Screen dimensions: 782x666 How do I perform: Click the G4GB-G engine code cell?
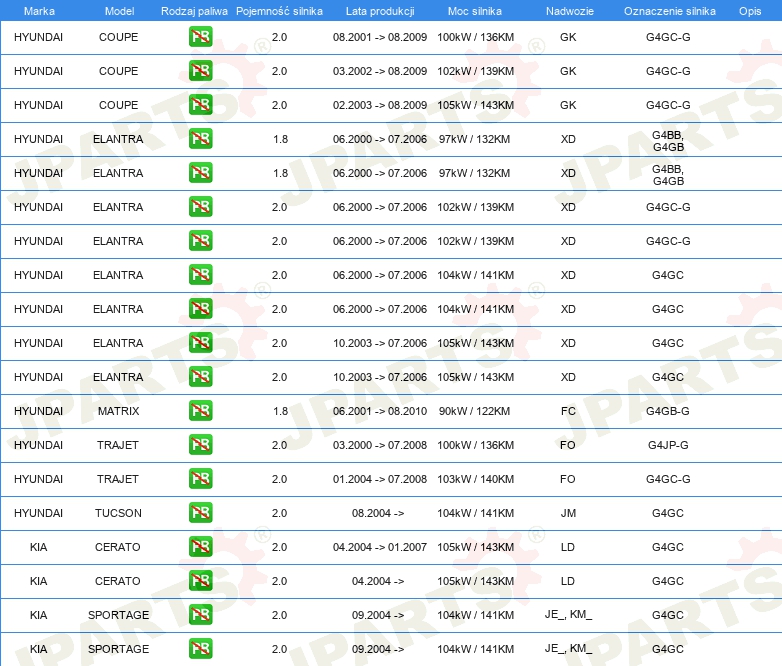coord(668,411)
